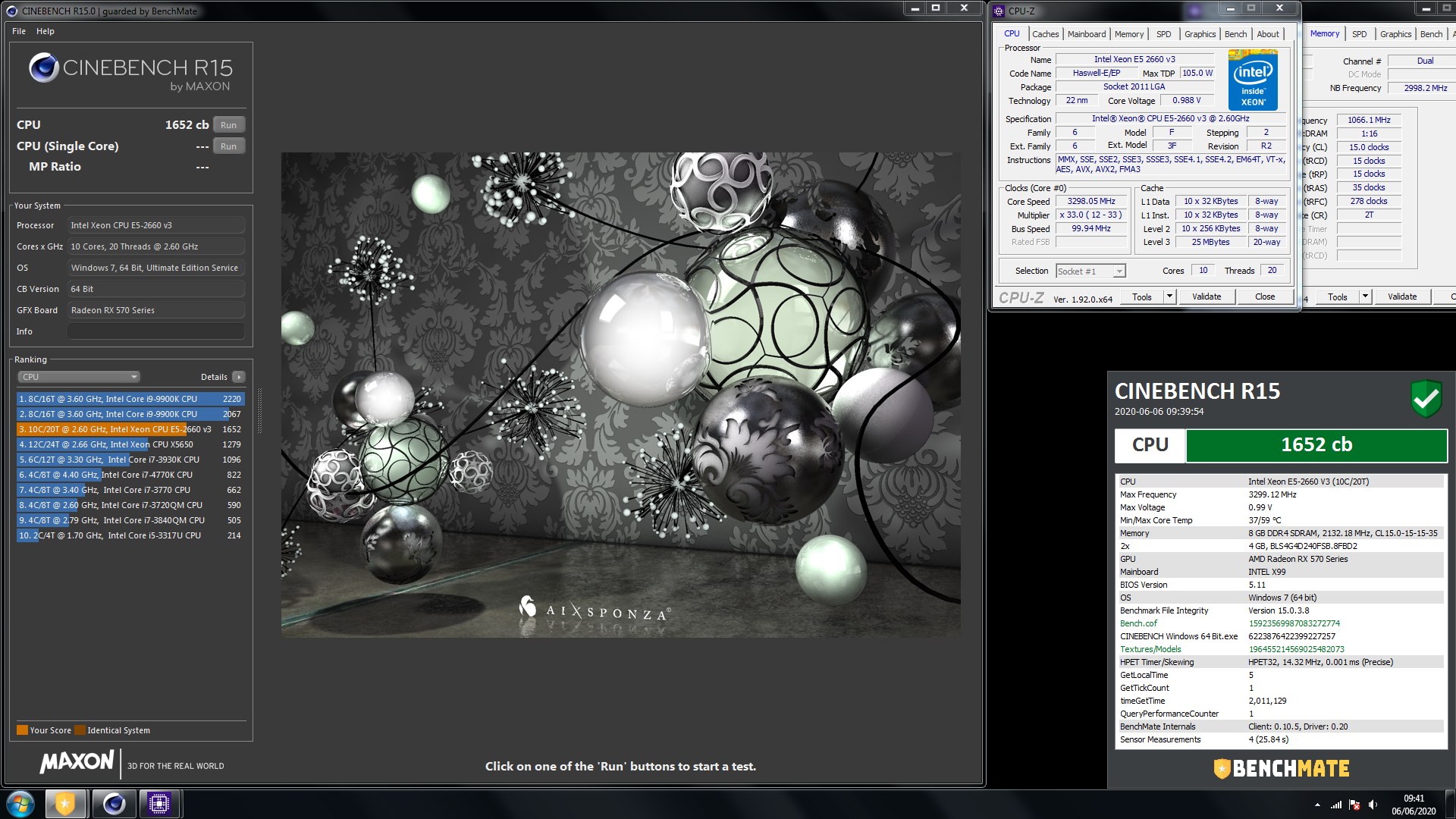
Task: Select ranking row Xeon X5650 1279
Action: [130, 444]
